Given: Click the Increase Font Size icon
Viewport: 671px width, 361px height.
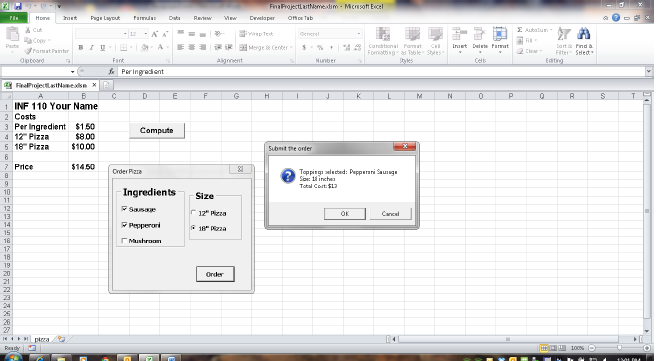Looking at the screenshot, I should (x=154, y=34).
